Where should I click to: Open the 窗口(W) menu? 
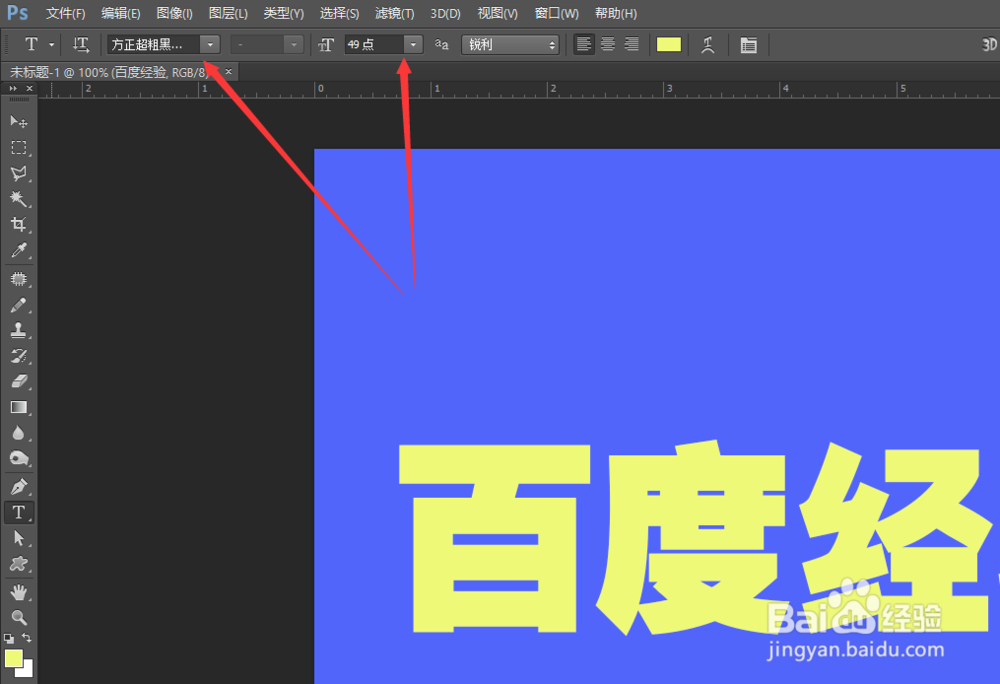coord(556,13)
